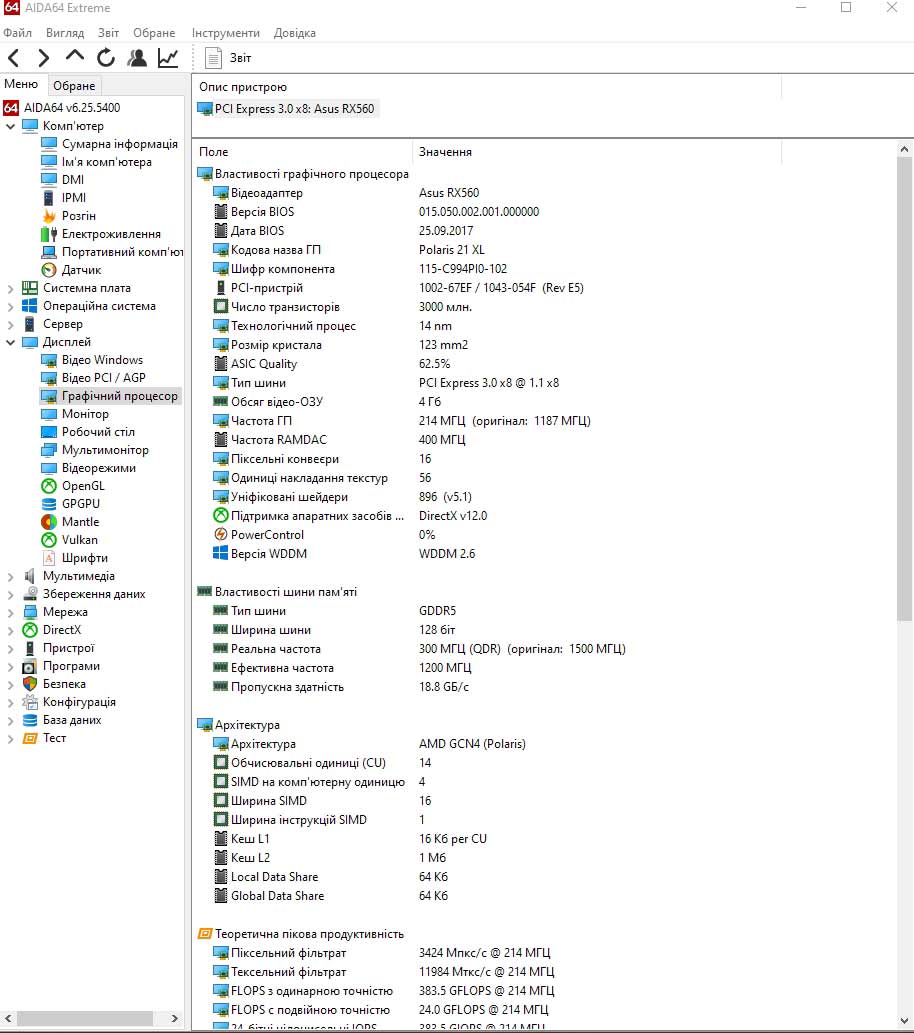Viewport: 914px width, 1033px height.
Task: Click the Поле column header
Action: (214, 152)
